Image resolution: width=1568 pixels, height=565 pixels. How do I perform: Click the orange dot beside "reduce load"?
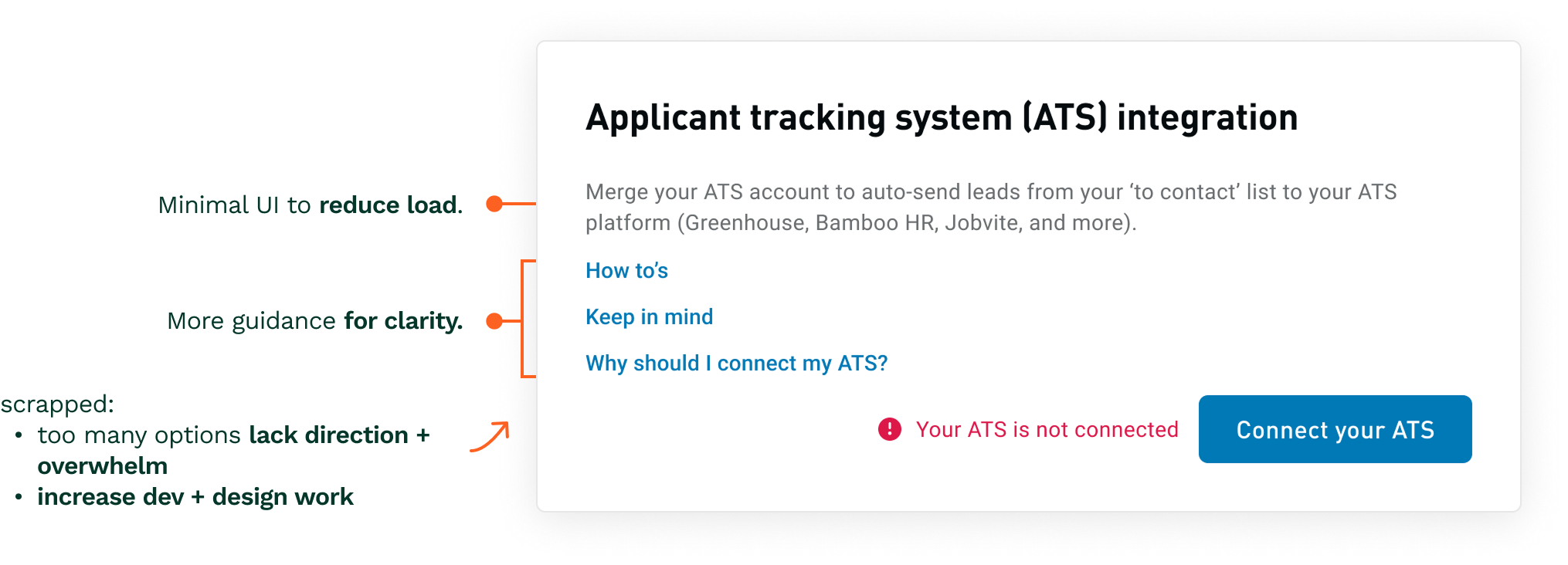pyautogui.click(x=494, y=204)
